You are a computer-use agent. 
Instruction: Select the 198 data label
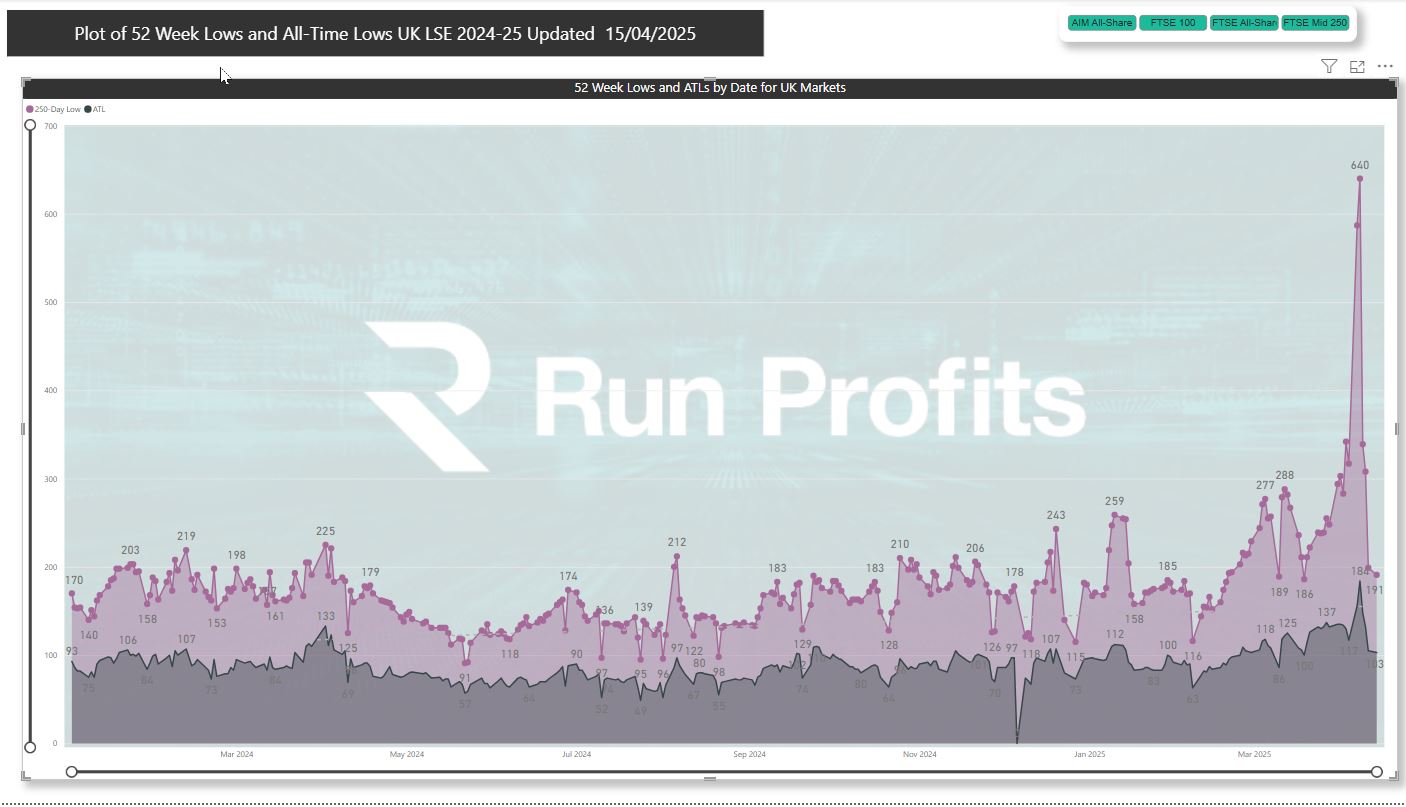coord(236,555)
